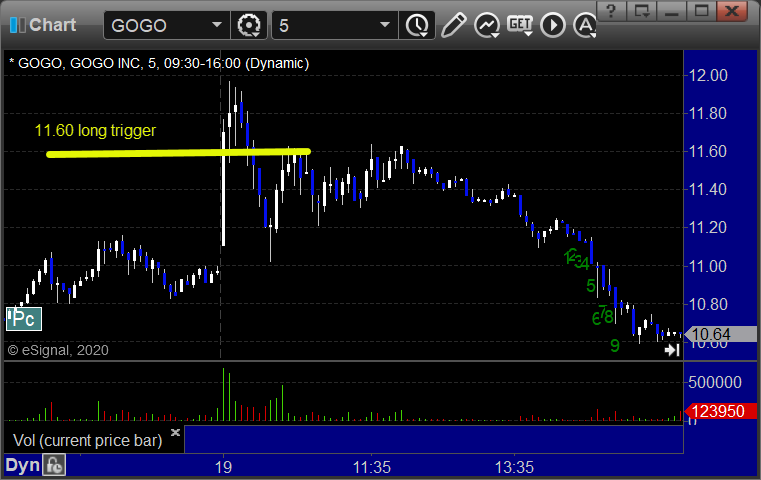Click the 10.80 price axis label
This screenshot has width=761, height=480.
(x=708, y=304)
